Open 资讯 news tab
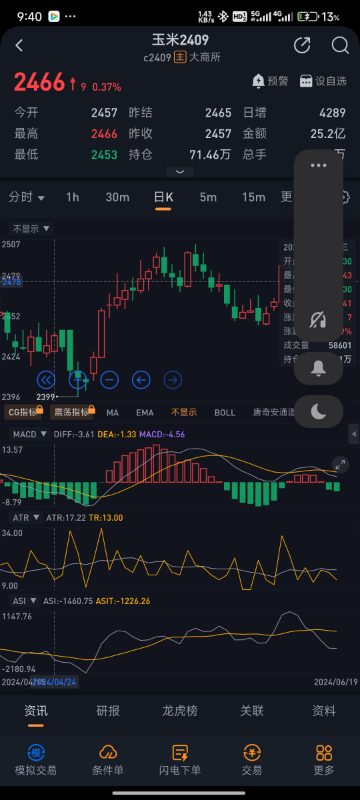This screenshot has height=800, width=360. pyautogui.click(x=35, y=710)
